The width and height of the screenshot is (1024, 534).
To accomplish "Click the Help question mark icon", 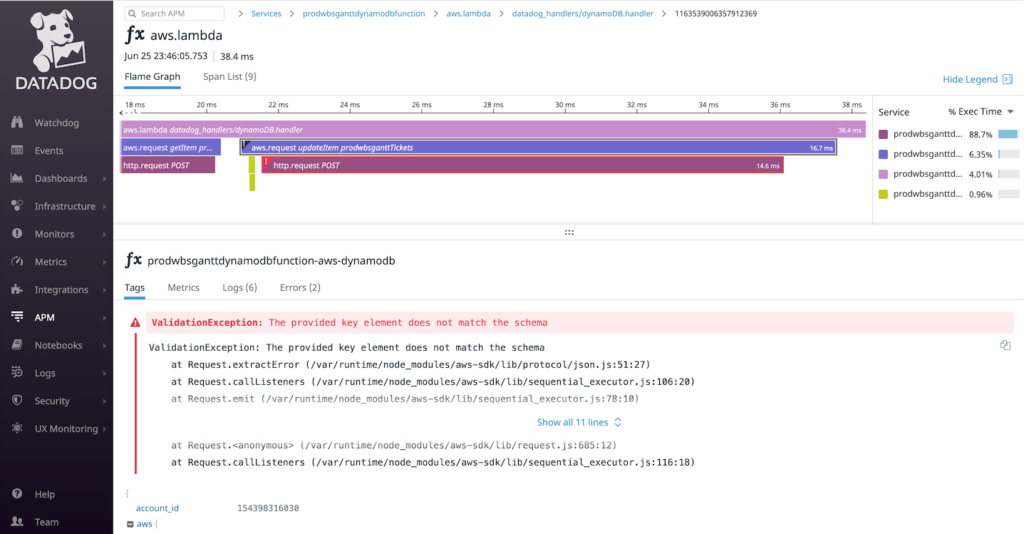I will point(17,494).
